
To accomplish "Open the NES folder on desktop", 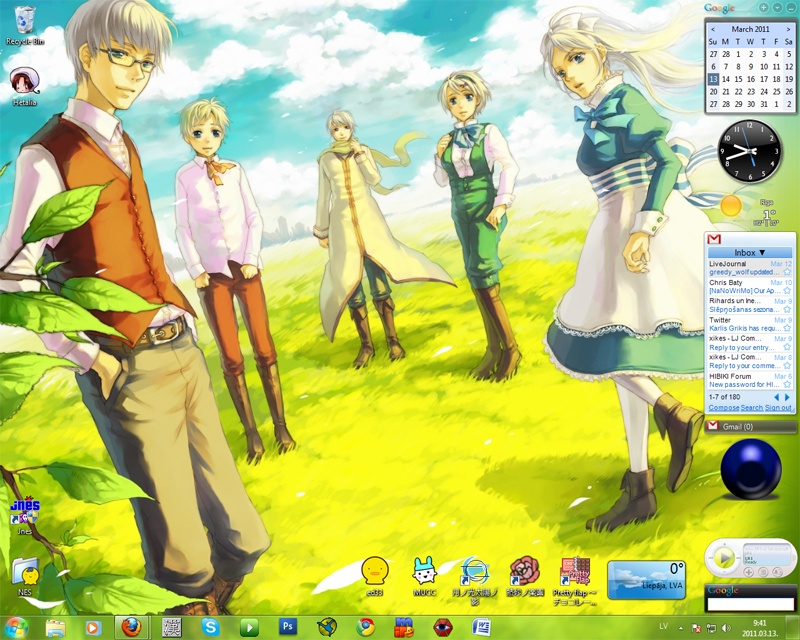I will pos(24,577).
